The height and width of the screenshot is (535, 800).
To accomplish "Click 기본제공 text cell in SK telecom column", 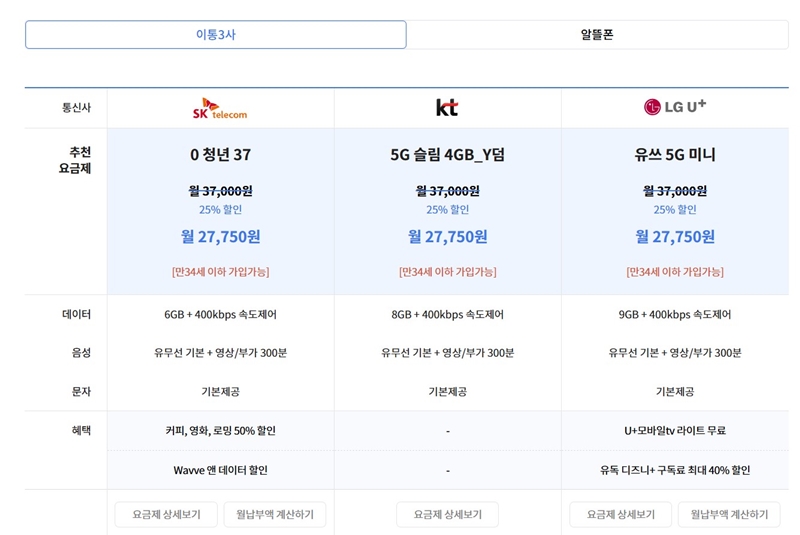I will [220, 392].
